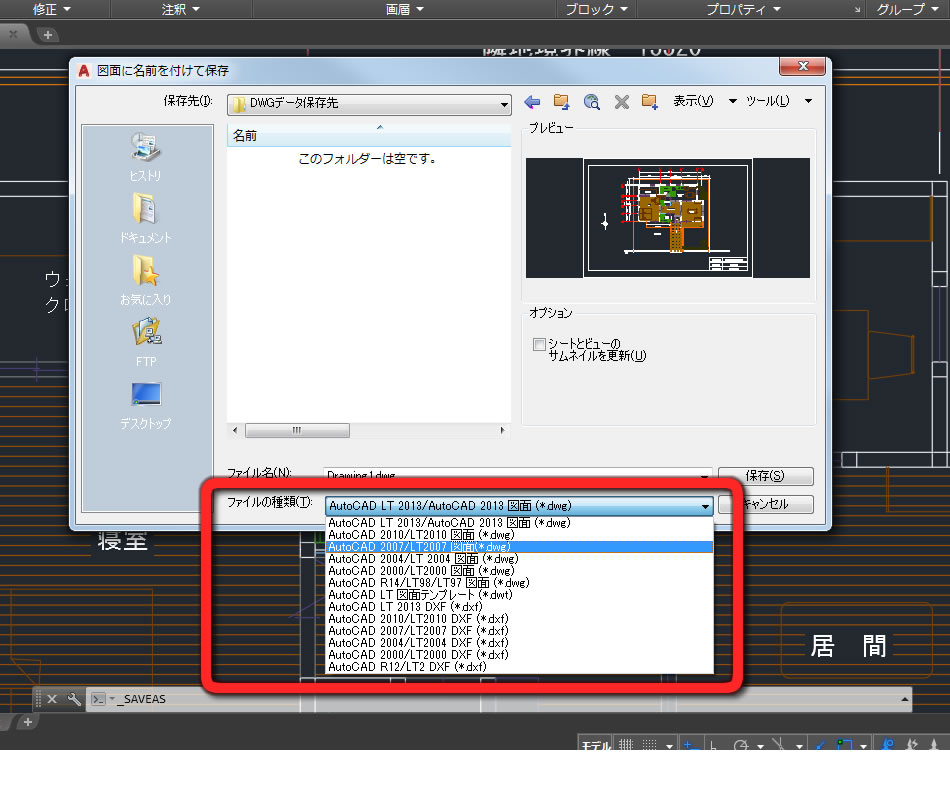Image resolution: width=950 pixels, height=810 pixels.
Task: Go back to the previous folder
Action: (532, 102)
